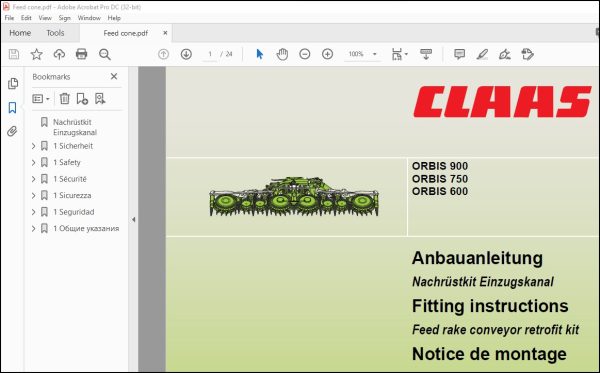Collapse the navigation pane arrow
Image resolution: width=600 pixels, height=373 pixels.
134,220
